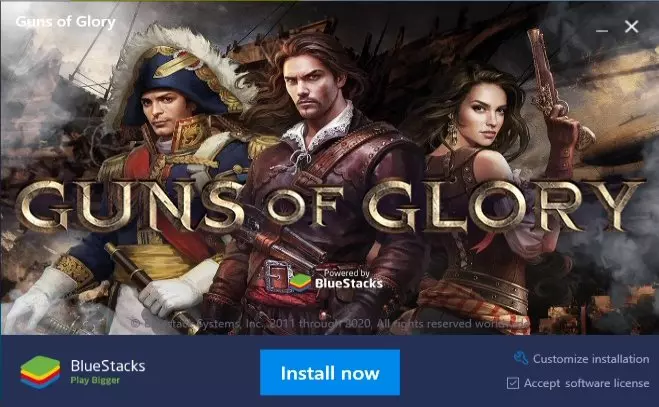This screenshot has height=407, width=659.
Task: Click the layered BlueStacks logo in footer
Action: click(x=40, y=372)
